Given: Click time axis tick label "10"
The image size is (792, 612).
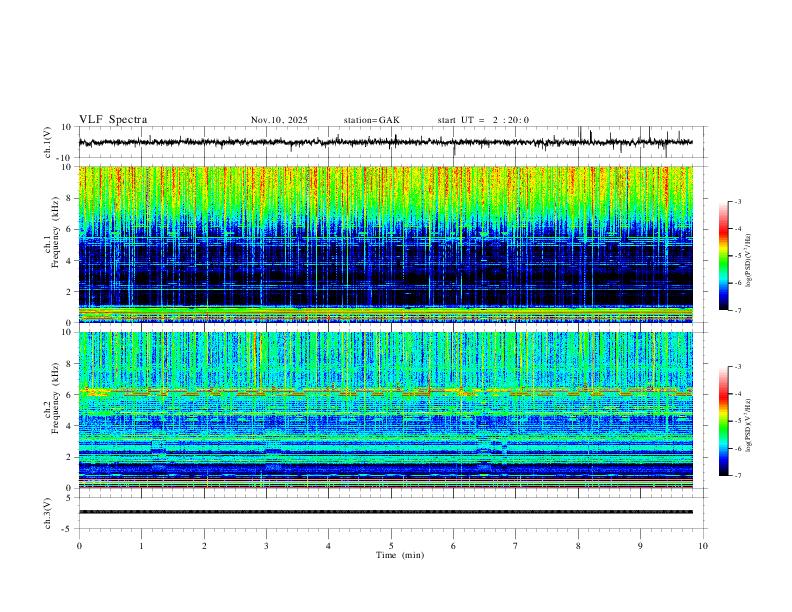Looking at the screenshot, I should tap(703, 546).
